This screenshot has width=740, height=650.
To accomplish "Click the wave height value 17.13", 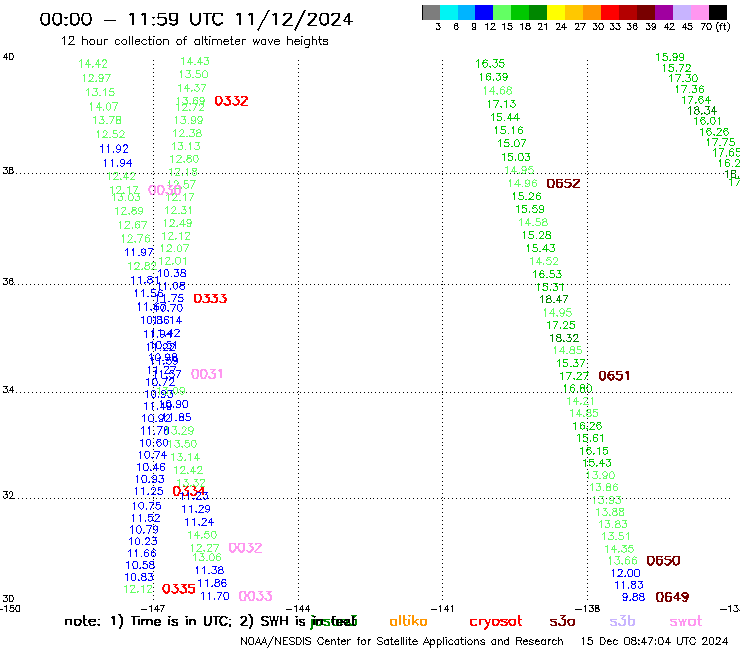I will pyautogui.click(x=501, y=104).
